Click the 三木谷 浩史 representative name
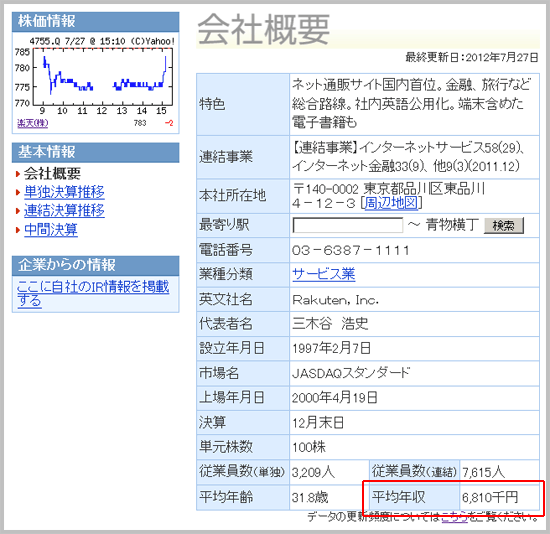 330,323
